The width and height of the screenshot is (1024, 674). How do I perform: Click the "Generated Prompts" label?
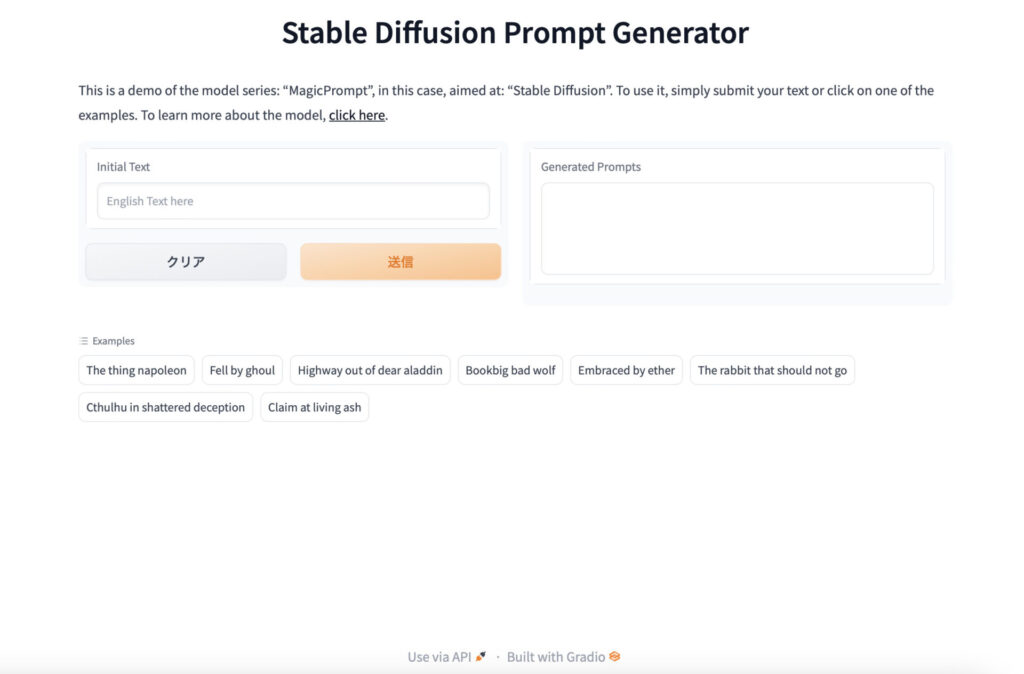click(x=591, y=167)
